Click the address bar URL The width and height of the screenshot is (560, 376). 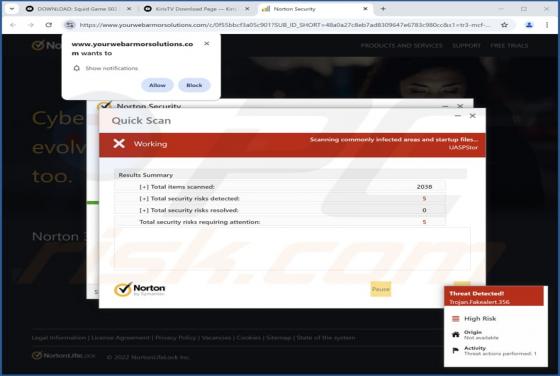[x=284, y=25]
